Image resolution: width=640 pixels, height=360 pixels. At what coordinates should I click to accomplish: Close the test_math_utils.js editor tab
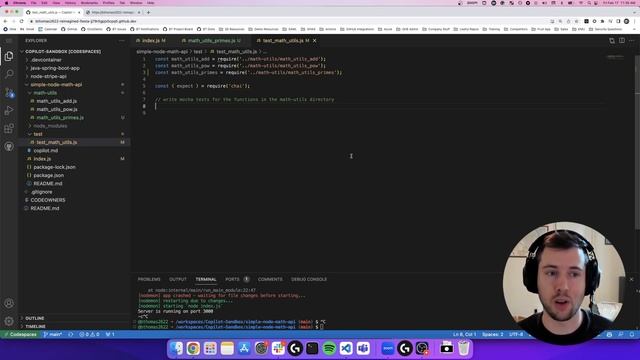[315, 41]
